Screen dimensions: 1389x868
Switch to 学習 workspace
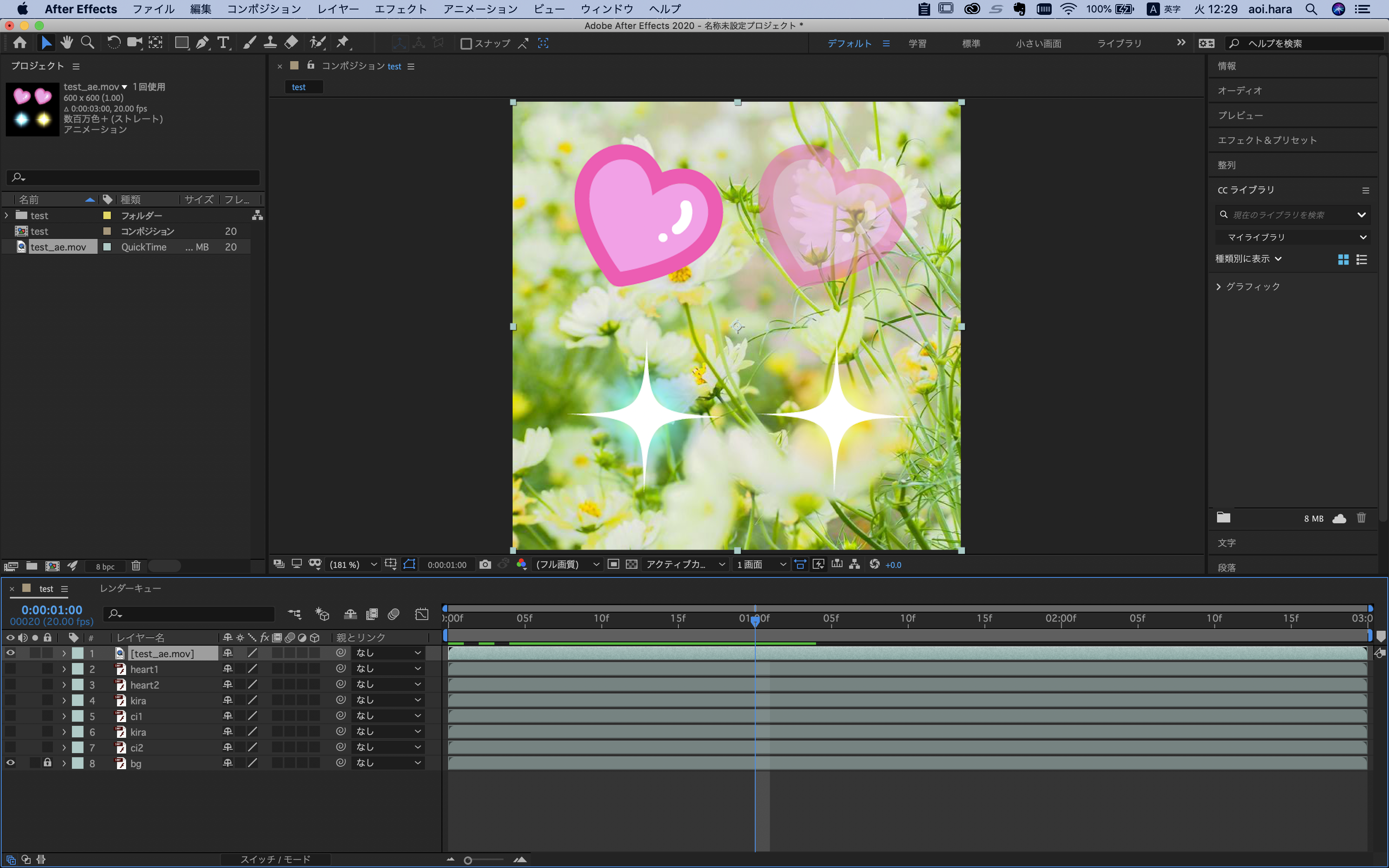[917, 44]
